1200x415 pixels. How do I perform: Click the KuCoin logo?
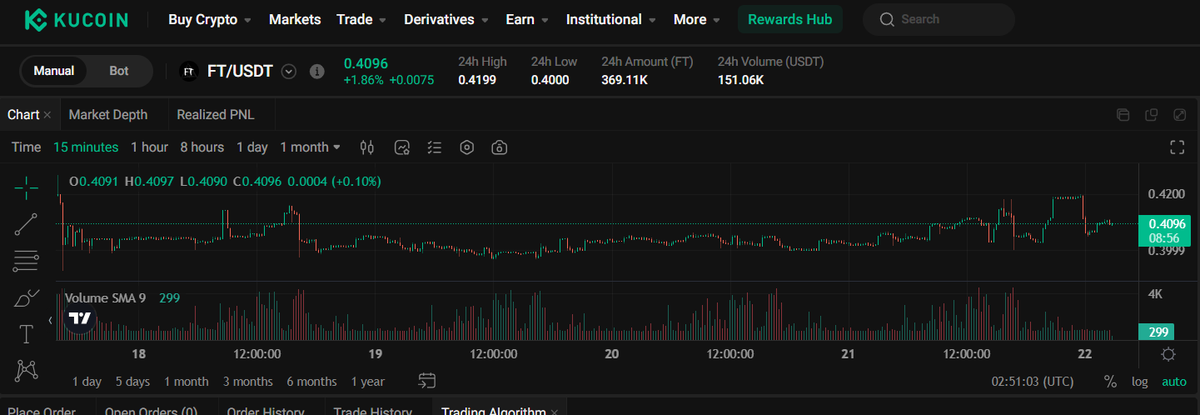click(78, 19)
